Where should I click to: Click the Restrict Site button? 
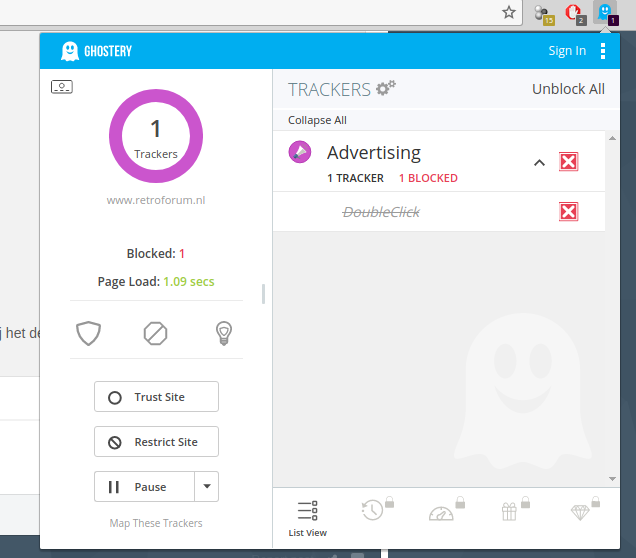coord(156,442)
